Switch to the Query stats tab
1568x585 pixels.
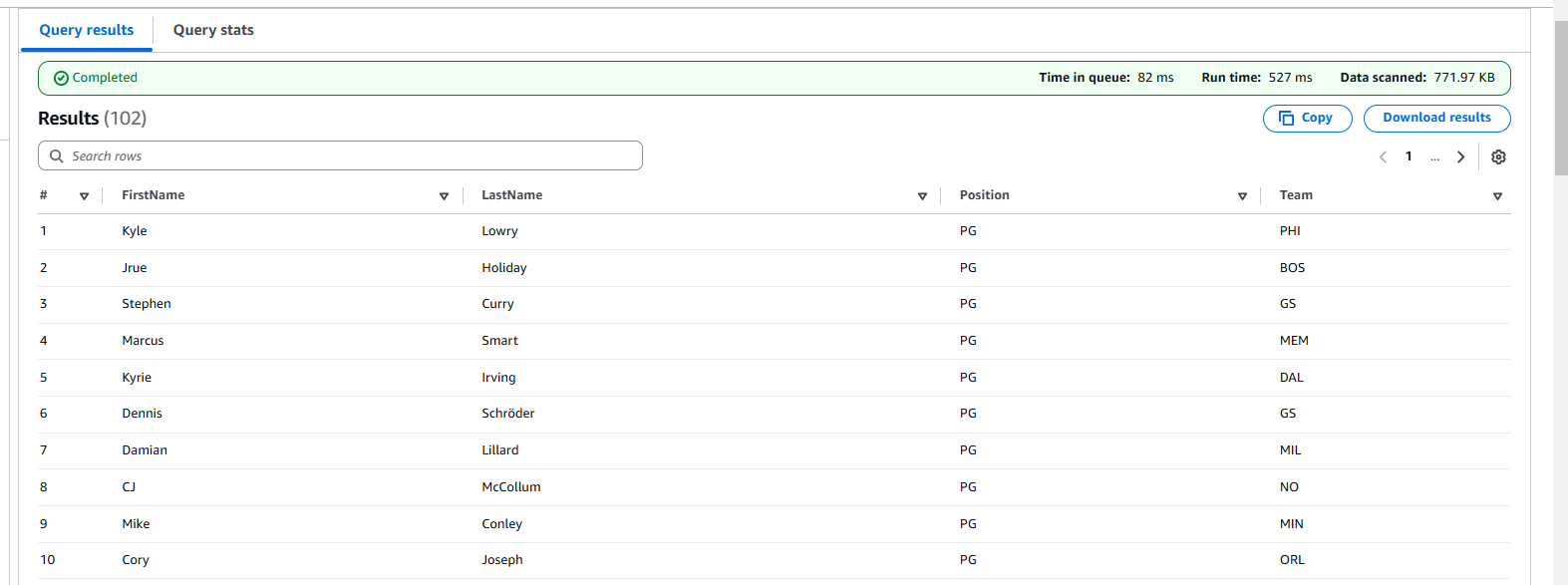coord(213,30)
